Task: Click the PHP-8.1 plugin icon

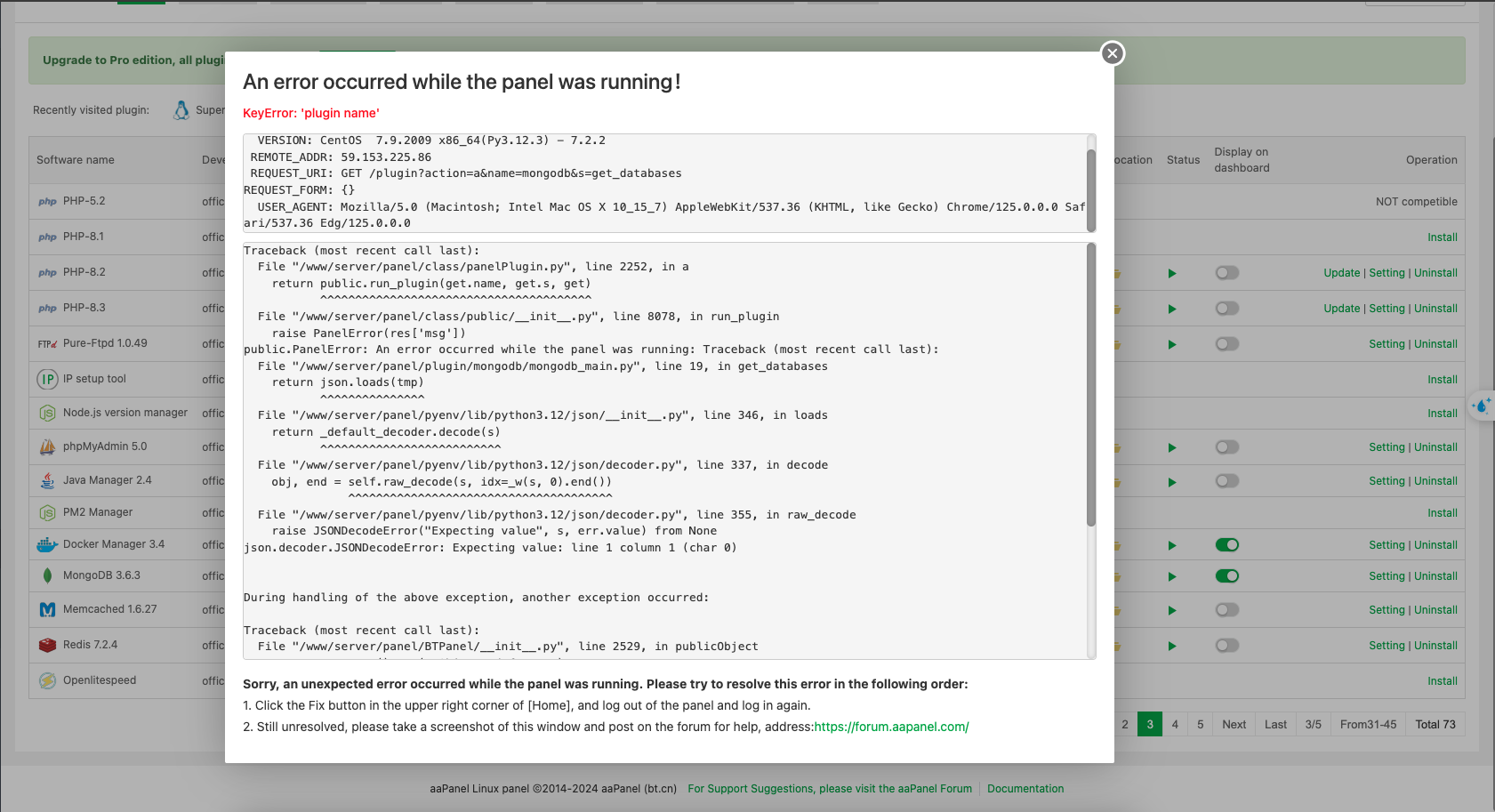Action: (x=47, y=237)
